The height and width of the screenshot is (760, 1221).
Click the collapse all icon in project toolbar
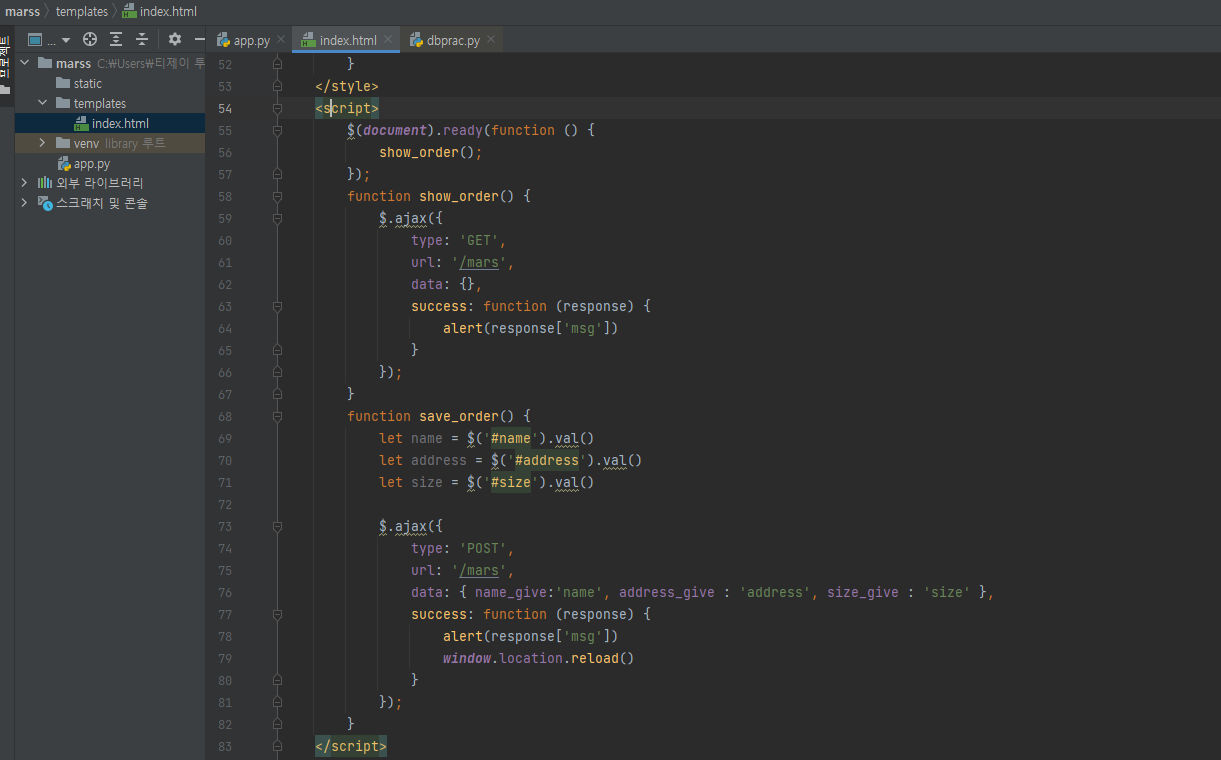coord(142,39)
